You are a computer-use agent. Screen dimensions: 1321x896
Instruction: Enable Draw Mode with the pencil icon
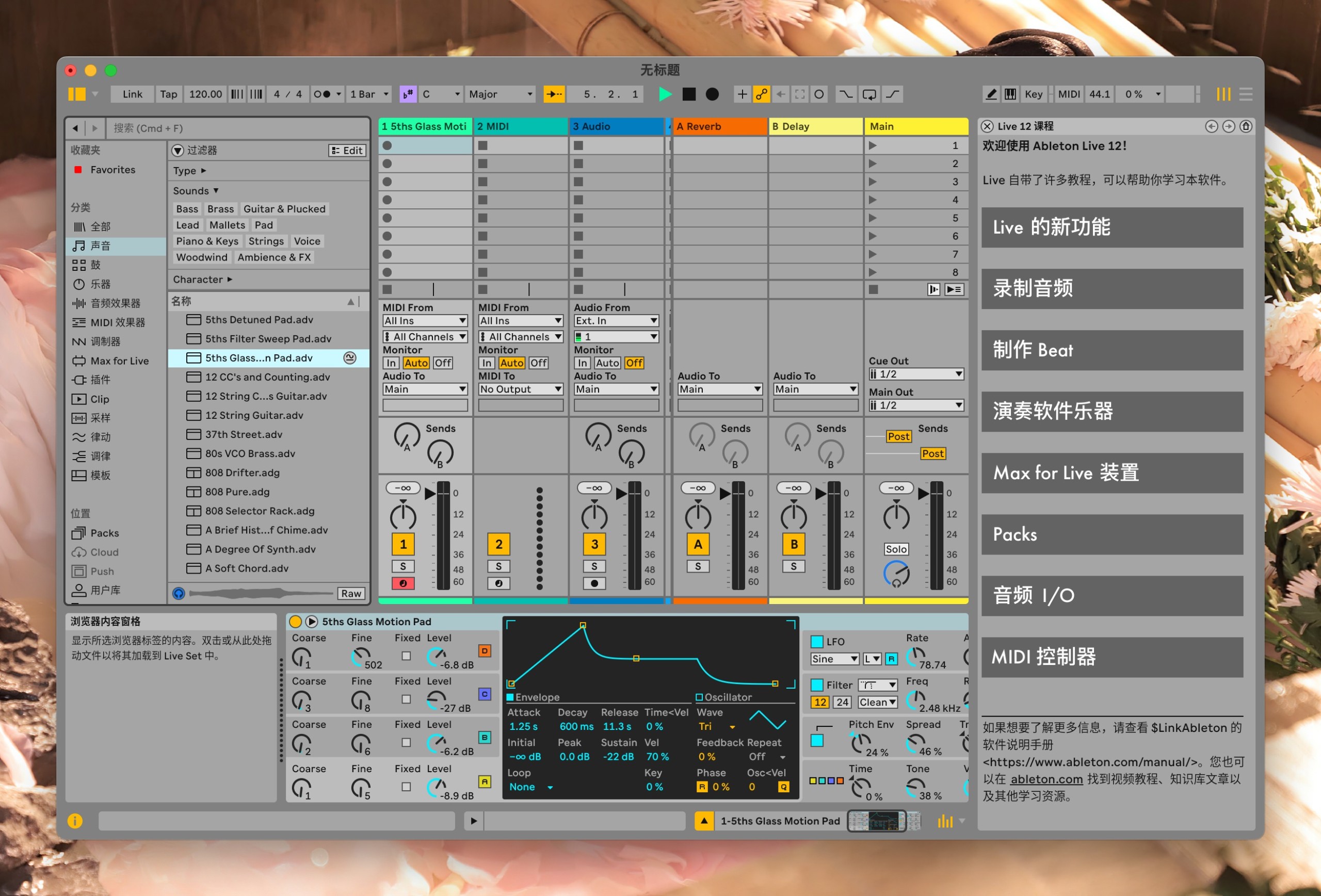point(991,94)
